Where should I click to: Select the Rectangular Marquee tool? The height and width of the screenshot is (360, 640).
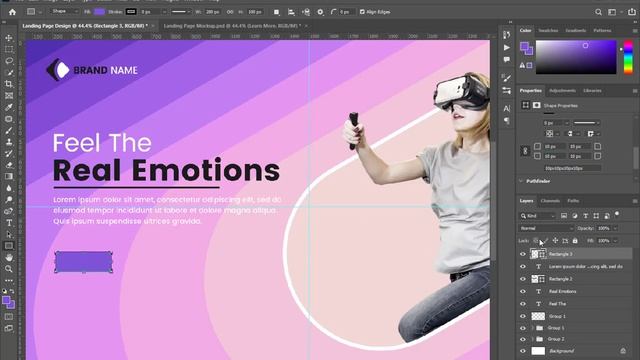pyautogui.click(x=9, y=49)
